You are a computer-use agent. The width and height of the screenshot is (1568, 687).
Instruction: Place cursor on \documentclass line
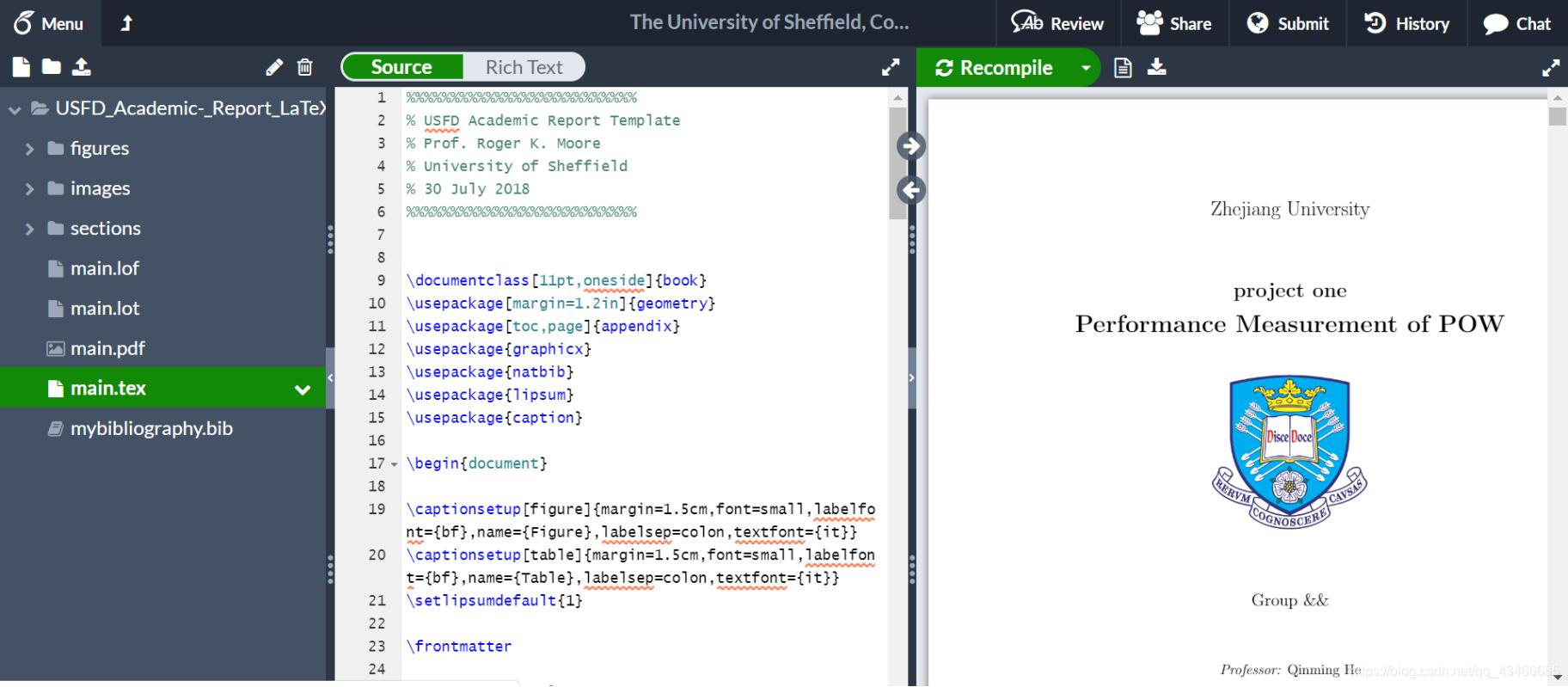click(x=556, y=280)
